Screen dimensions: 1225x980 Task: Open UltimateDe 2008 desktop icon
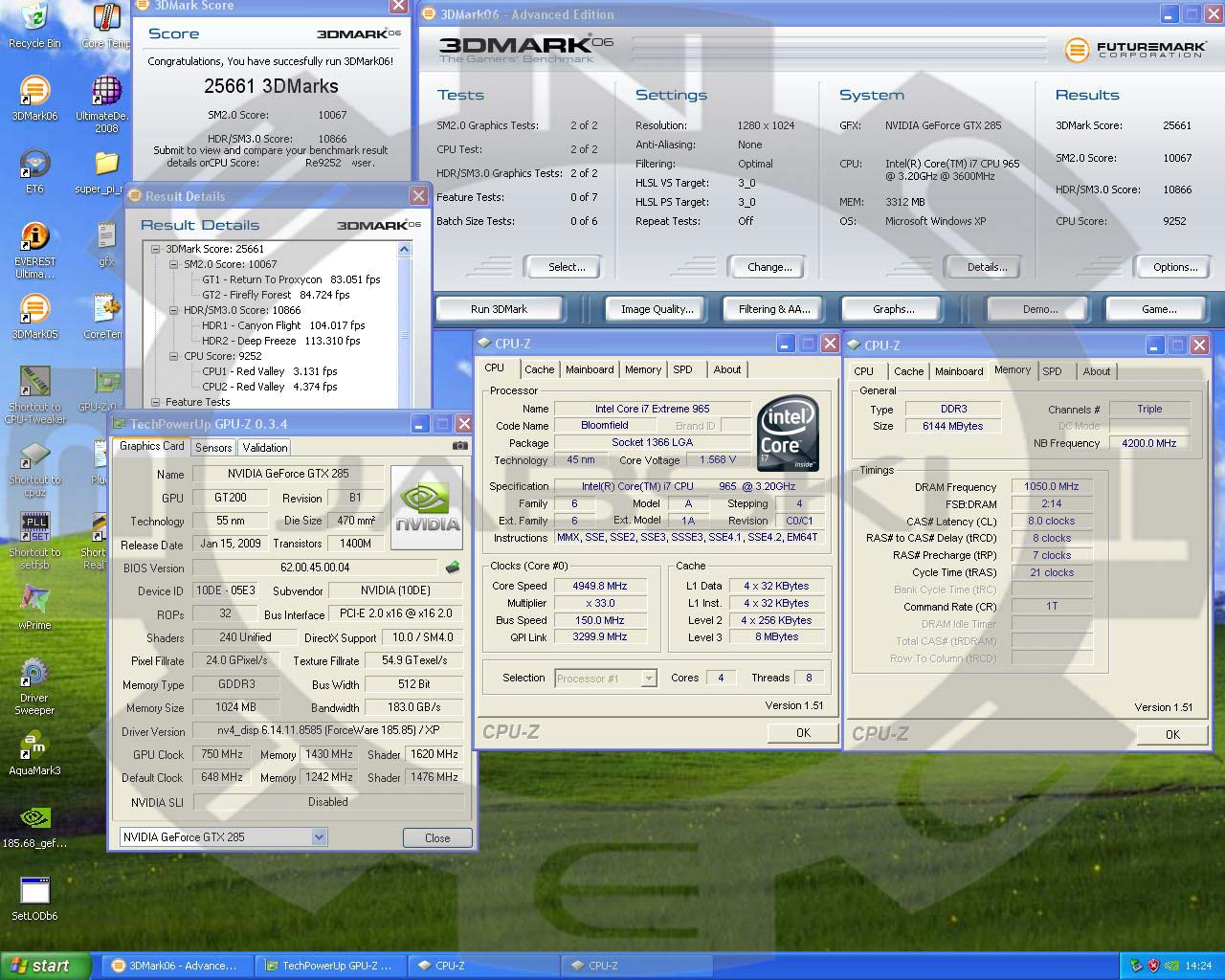(105, 103)
